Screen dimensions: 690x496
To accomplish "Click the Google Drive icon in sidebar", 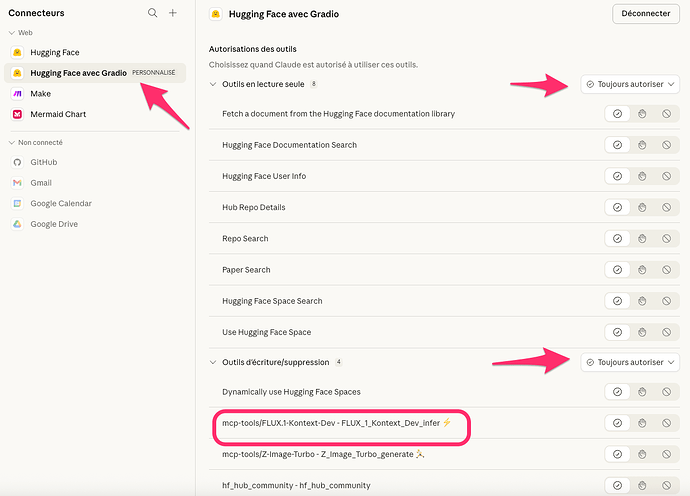I will tap(17, 224).
